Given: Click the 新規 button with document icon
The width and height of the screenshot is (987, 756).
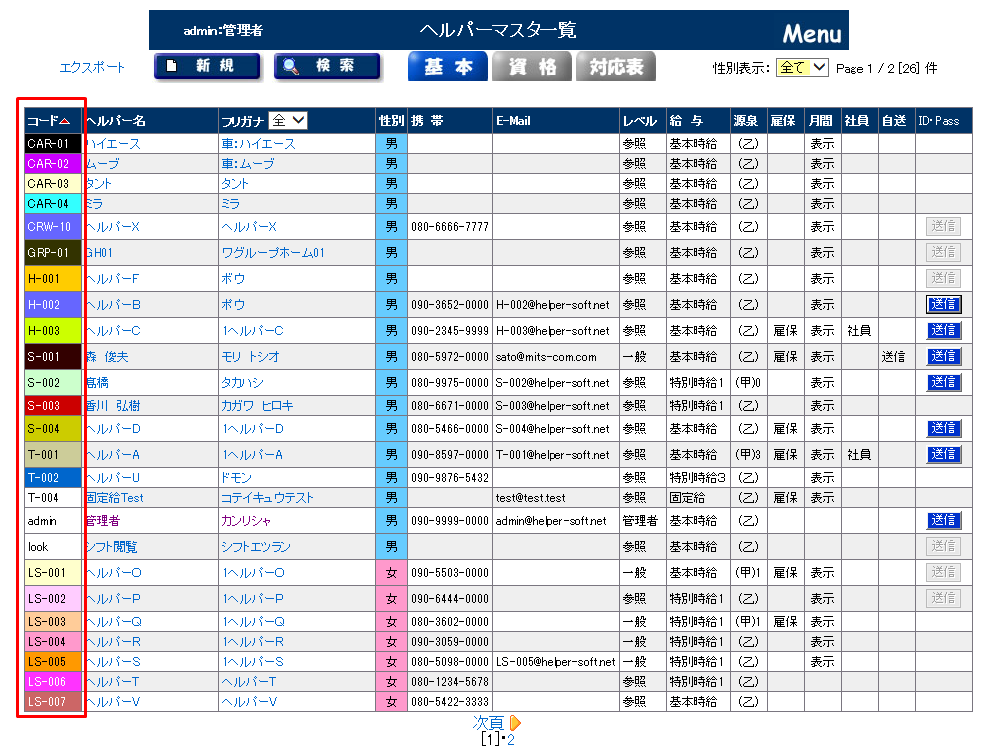Looking at the screenshot, I should (207, 67).
